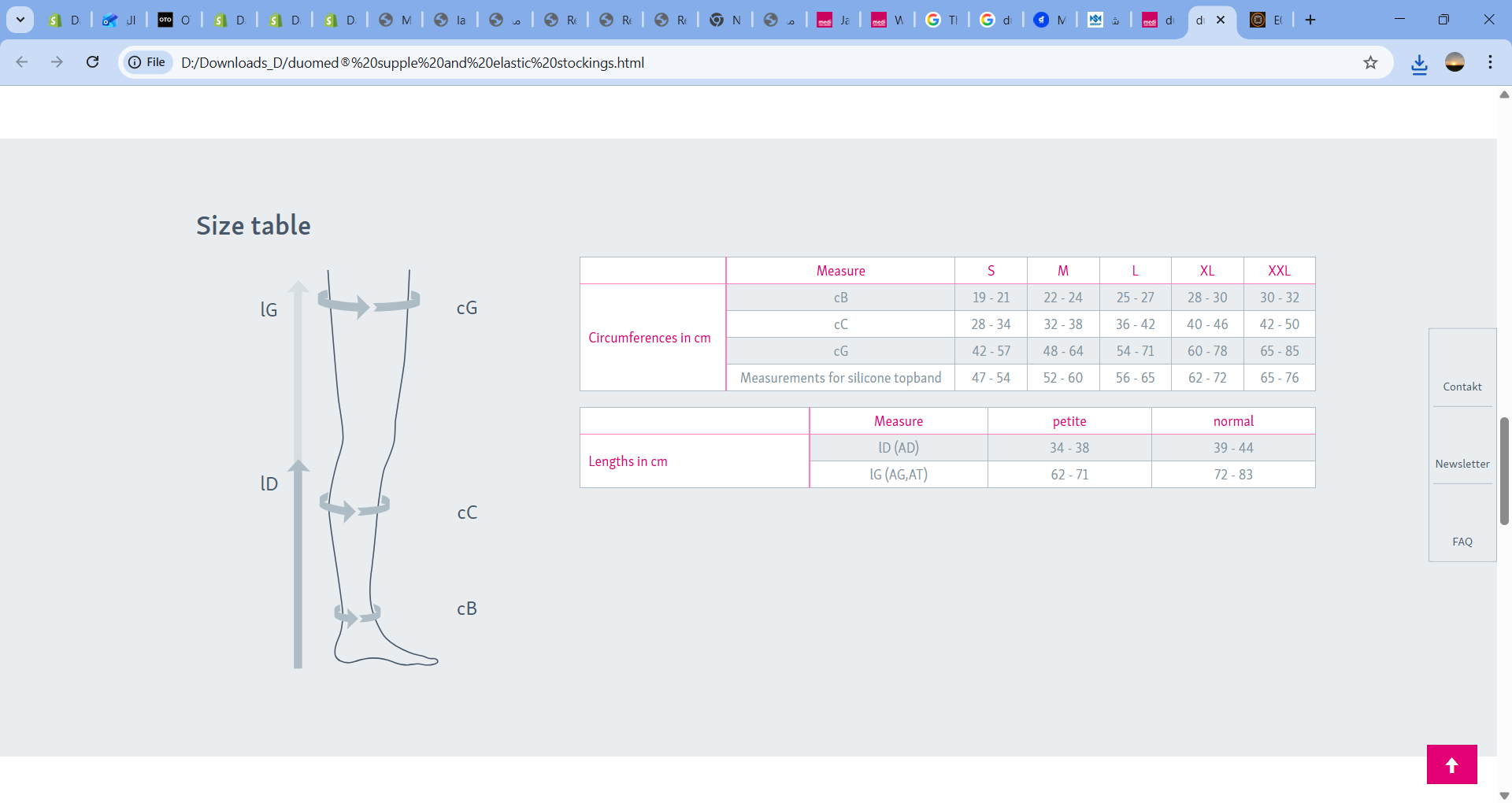
Task: Open the FAQ sidebar link
Action: tap(1462, 542)
